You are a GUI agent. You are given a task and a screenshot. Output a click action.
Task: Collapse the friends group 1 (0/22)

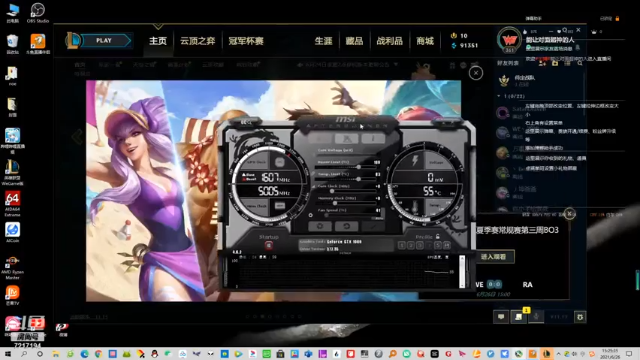[499, 96]
